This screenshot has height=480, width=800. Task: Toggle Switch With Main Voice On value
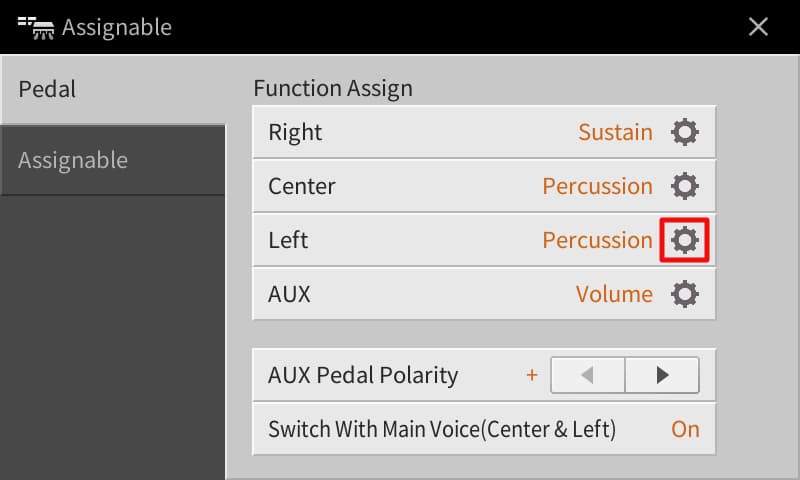click(x=685, y=430)
